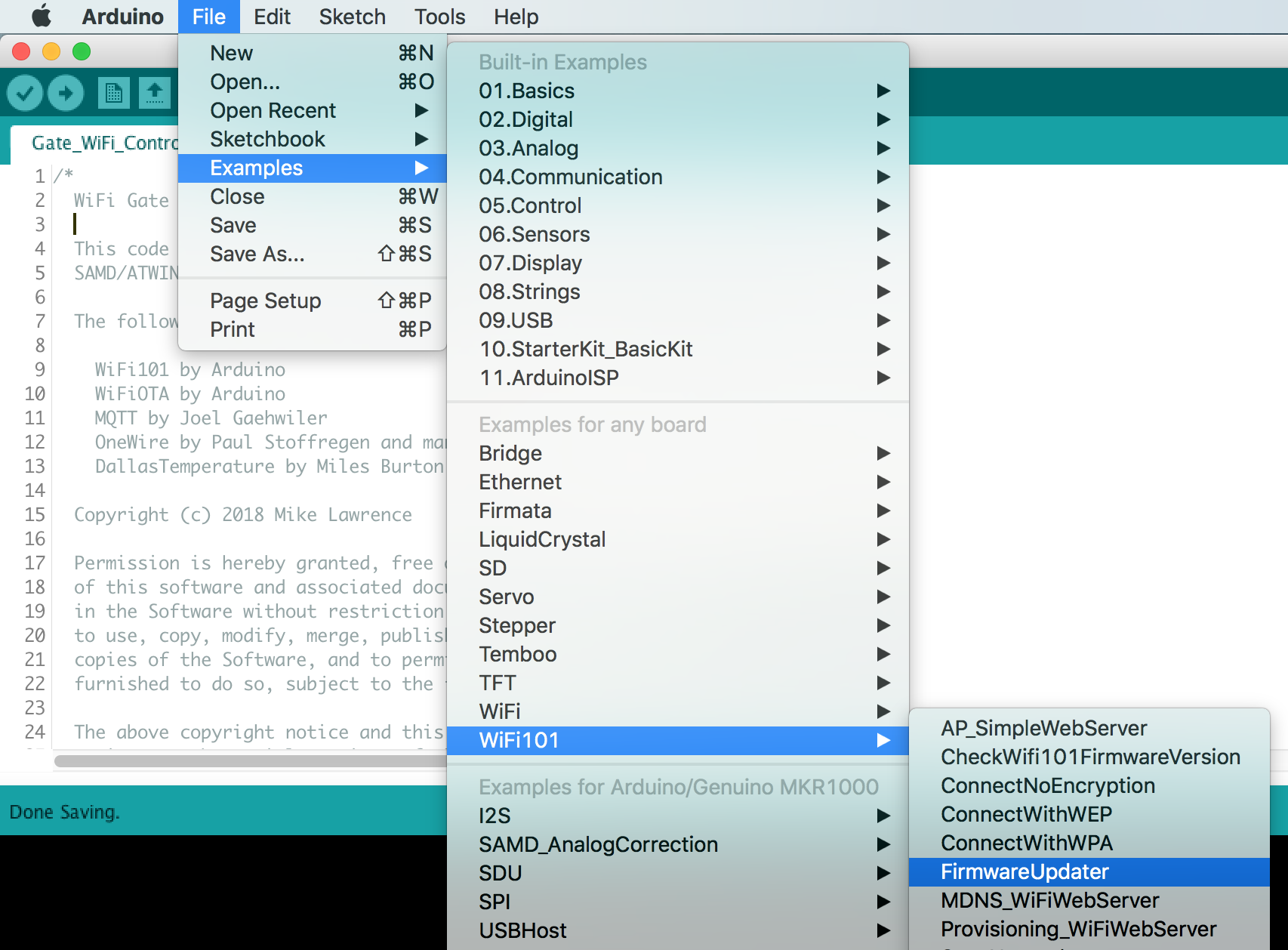
Task: Click the Upload arrow toolbar icon
Action: click(66, 94)
